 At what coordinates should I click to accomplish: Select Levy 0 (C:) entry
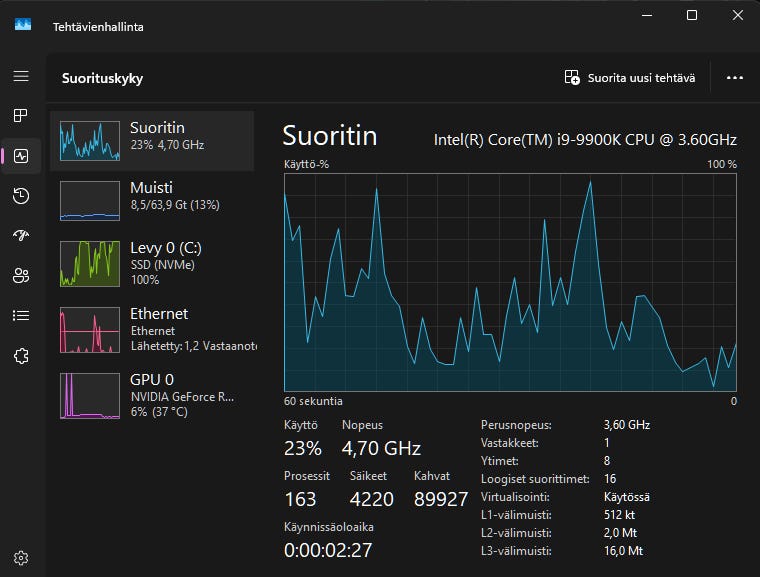152,263
